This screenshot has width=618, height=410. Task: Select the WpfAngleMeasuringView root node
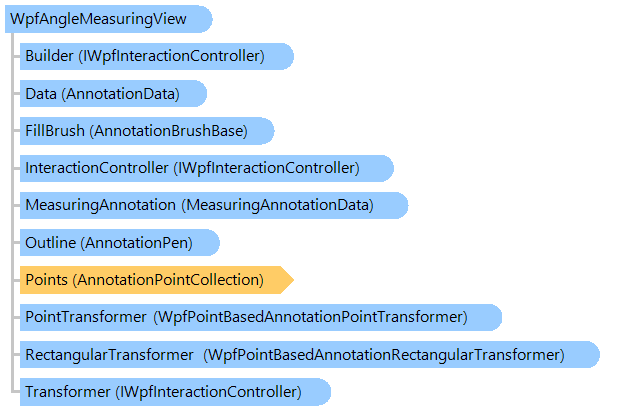(x=109, y=19)
